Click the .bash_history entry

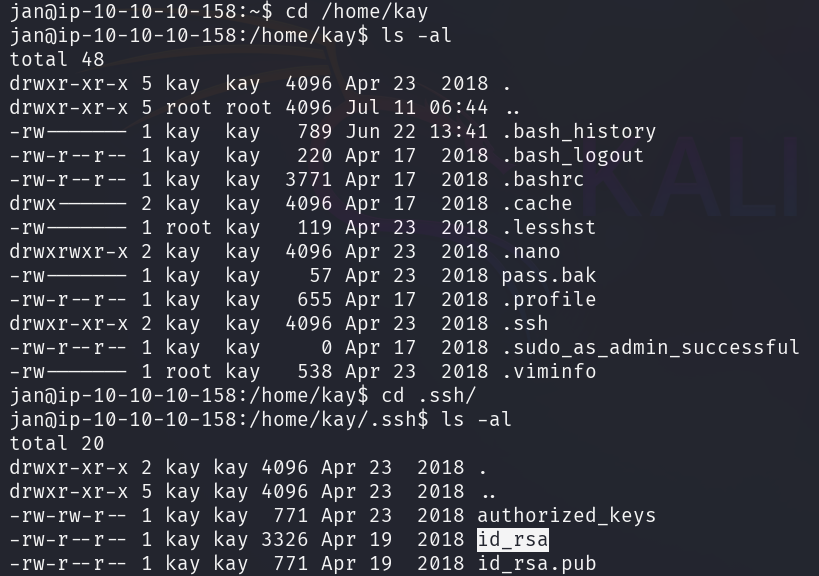579,132
